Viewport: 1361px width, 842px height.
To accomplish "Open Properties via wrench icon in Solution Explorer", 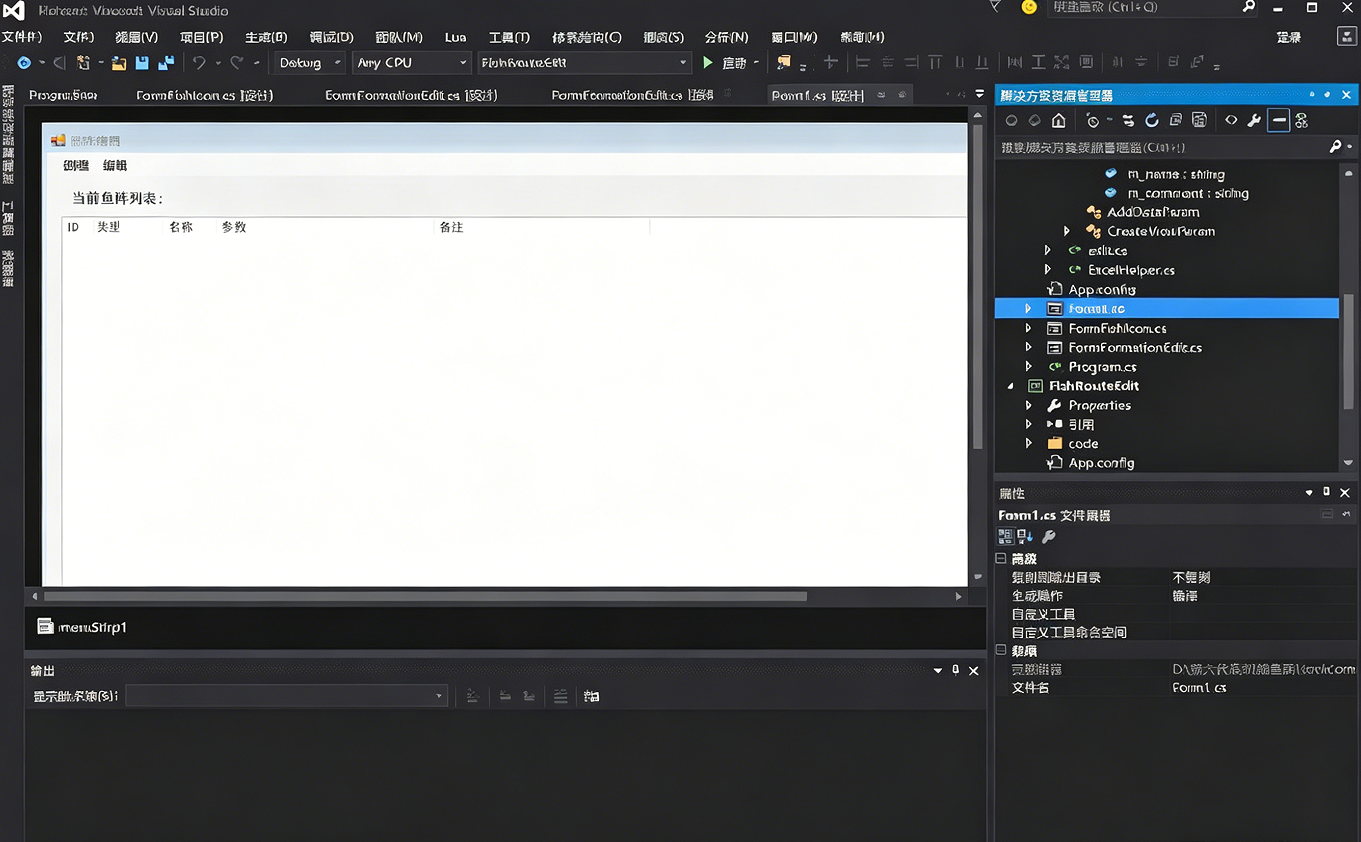I will (x=1254, y=121).
